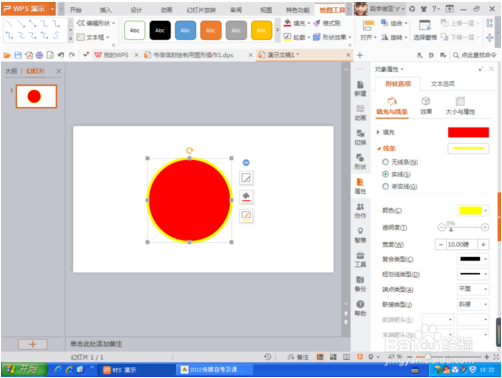Click the 组合 group icon
Viewport: 502px width, 378px height.
pyautogui.click(x=385, y=23)
